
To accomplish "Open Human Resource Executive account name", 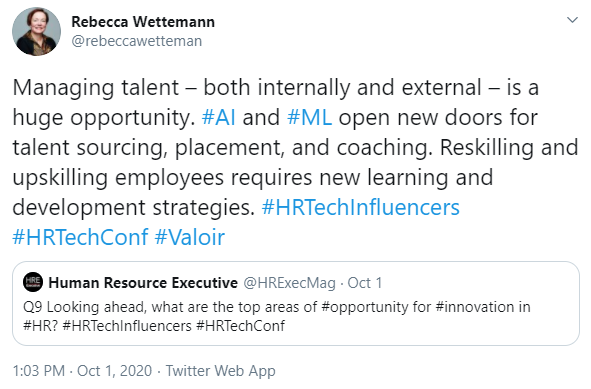I will 143,283.
